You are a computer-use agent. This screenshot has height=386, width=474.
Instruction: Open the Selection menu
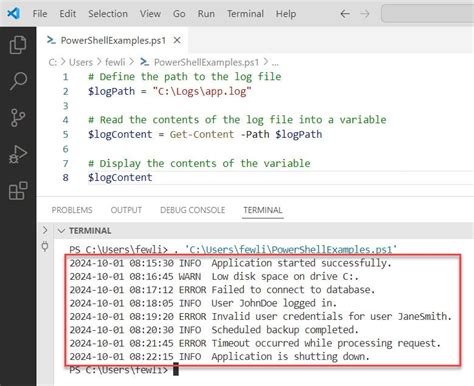pos(108,14)
